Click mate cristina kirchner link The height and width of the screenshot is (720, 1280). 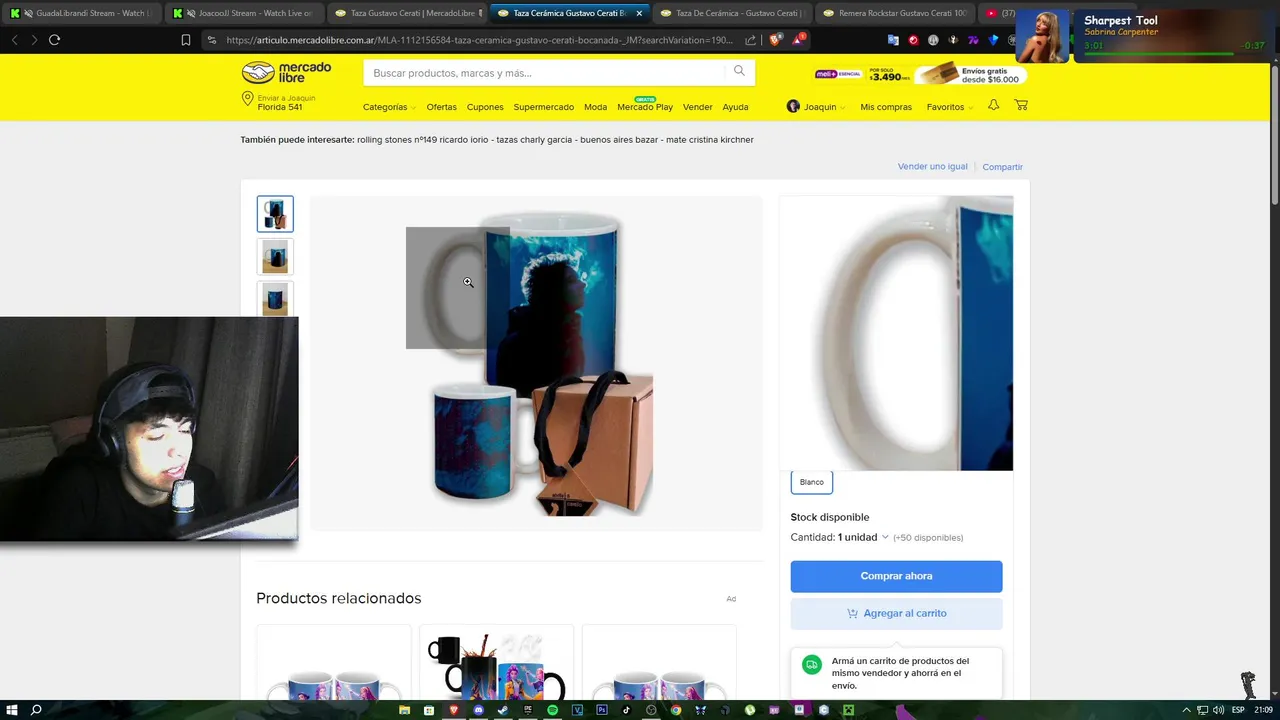point(710,140)
